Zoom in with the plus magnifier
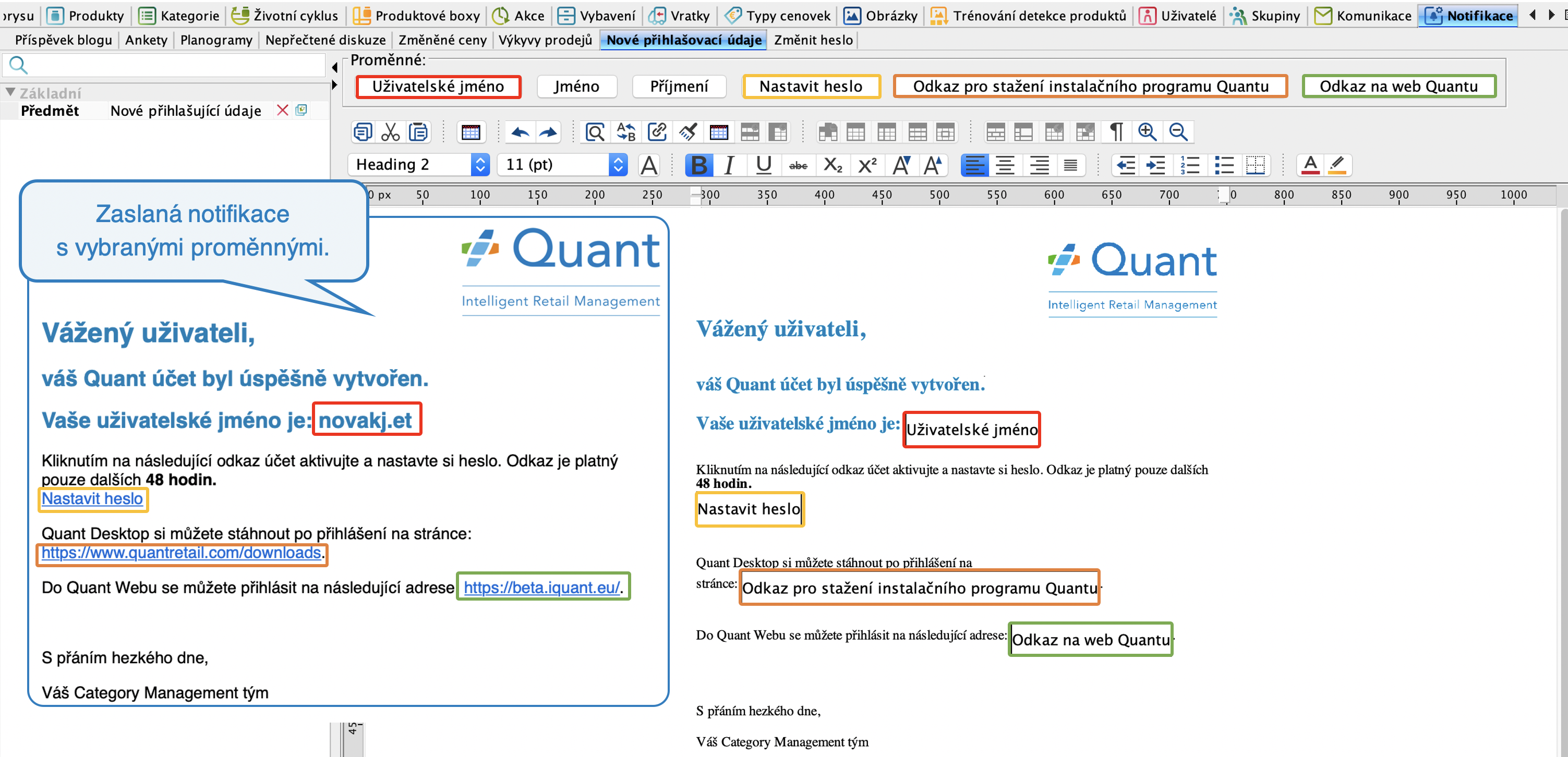This screenshot has width=1568, height=757. tap(1148, 132)
